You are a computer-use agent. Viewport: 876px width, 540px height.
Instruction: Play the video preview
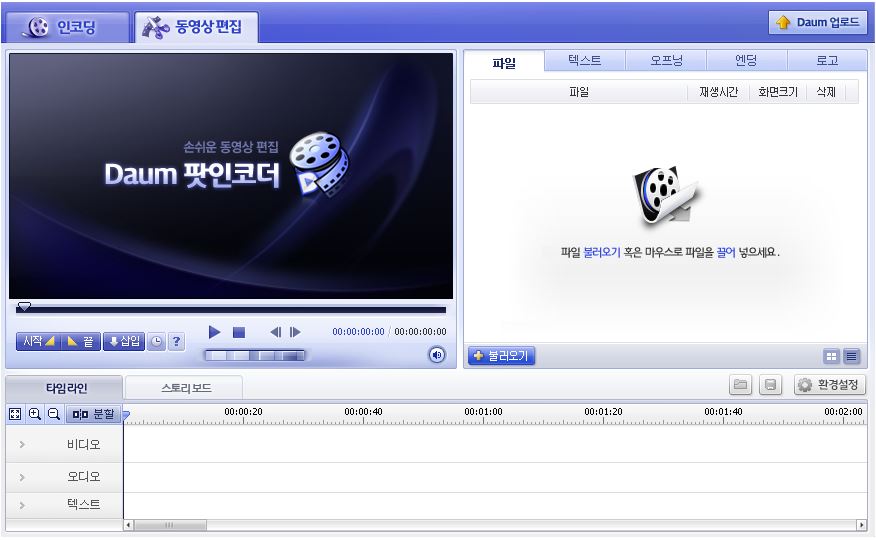click(x=214, y=332)
